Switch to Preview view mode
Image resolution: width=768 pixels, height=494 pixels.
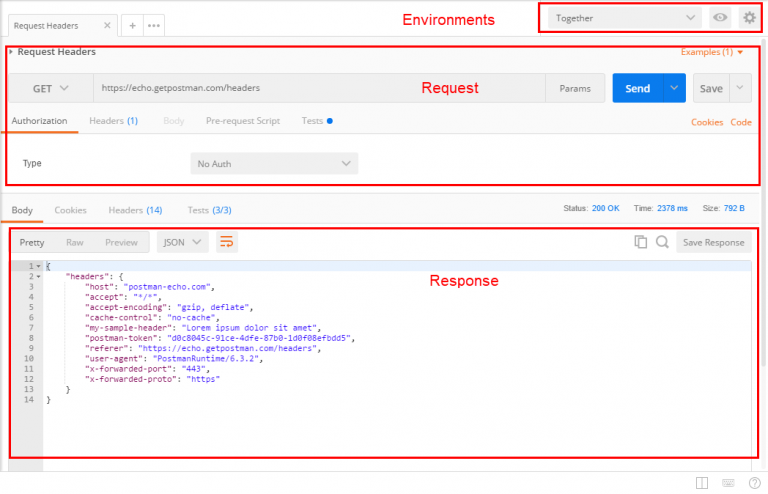tap(121, 242)
